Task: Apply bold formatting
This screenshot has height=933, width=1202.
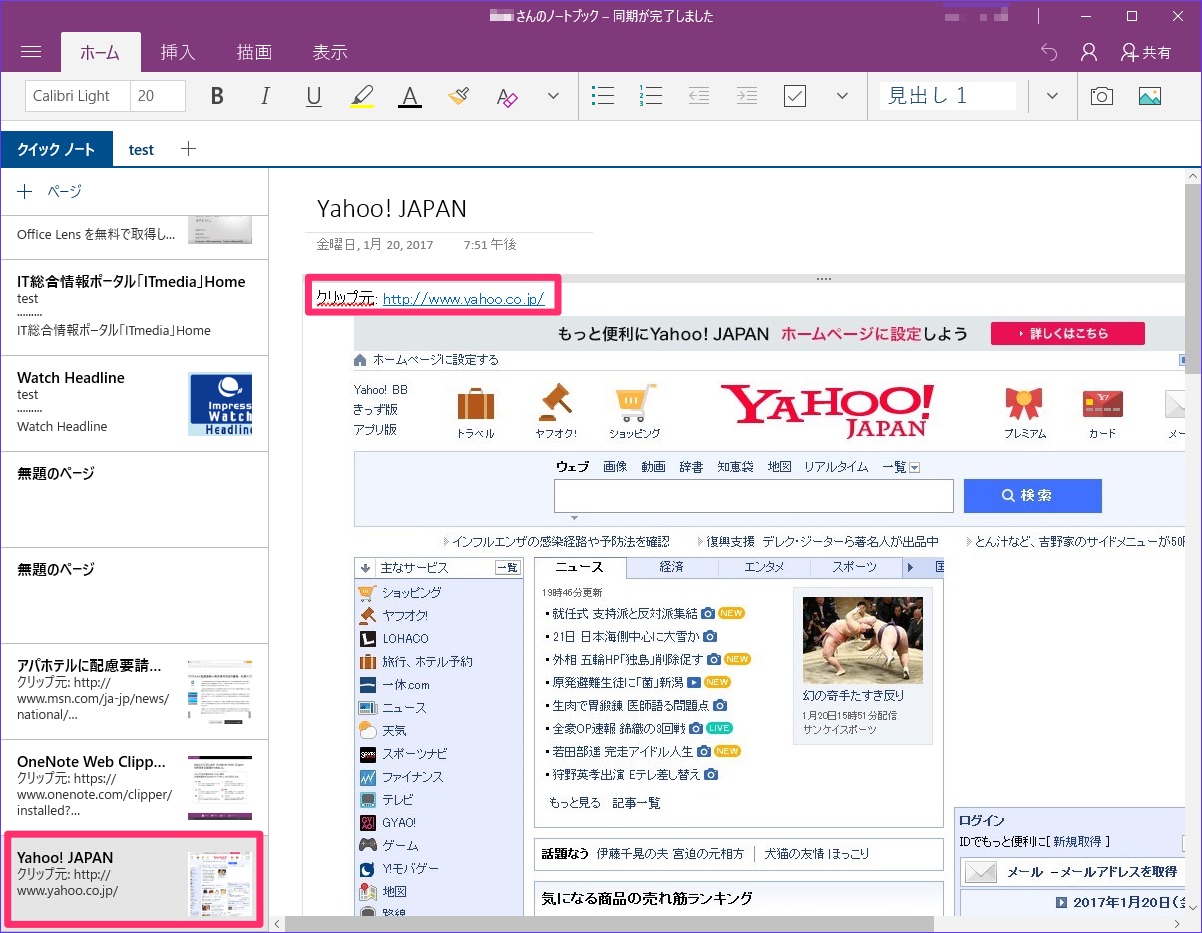Action: pyautogui.click(x=217, y=96)
